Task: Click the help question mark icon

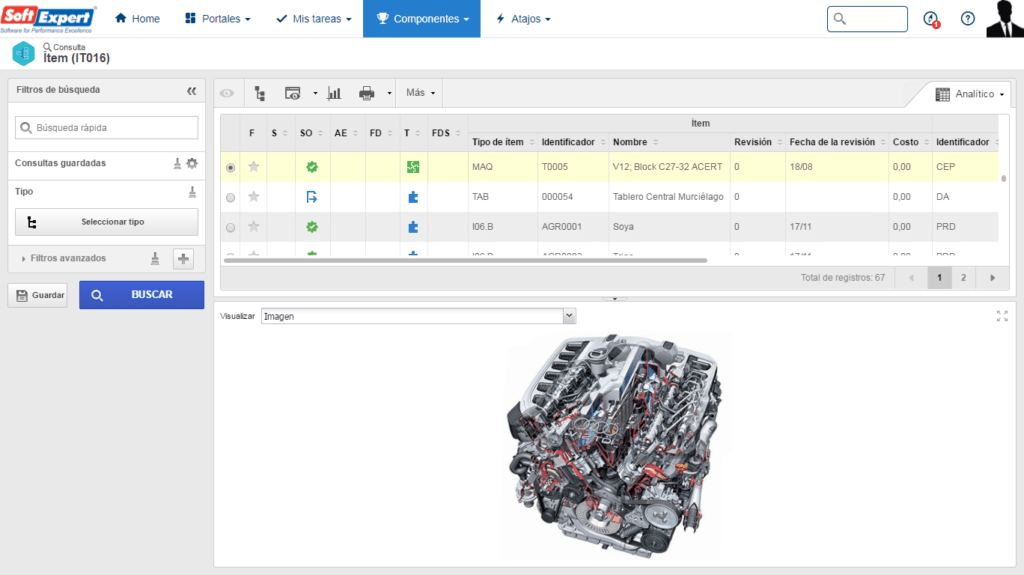Action: coord(967,19)
